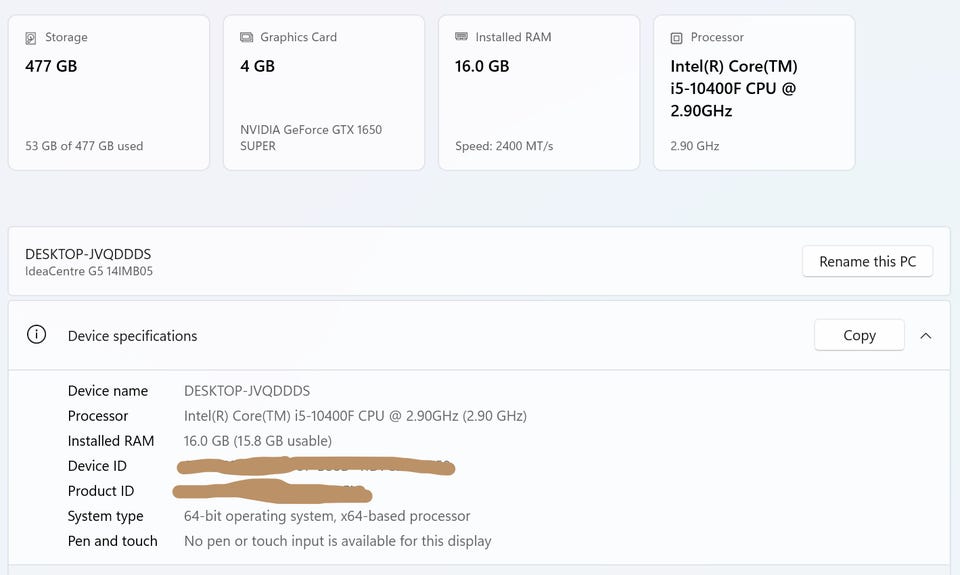Viewport: 960px width, 575px height.
Task: Click the redacted Device ID value
Action: click(x=315, y=466)
